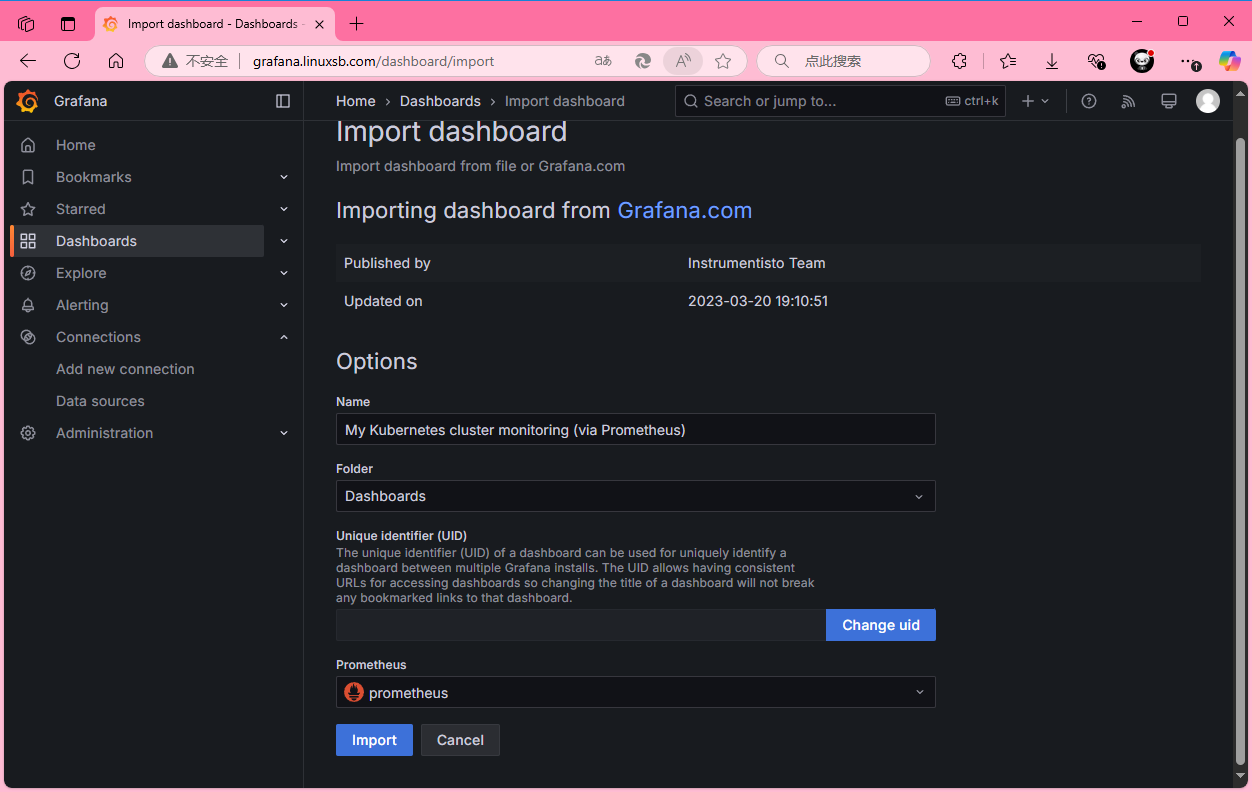Image resolution: width=1252 pixels, height=792 pixels.
Task: Click the insecure site warning icon
Action: (170, 61)
